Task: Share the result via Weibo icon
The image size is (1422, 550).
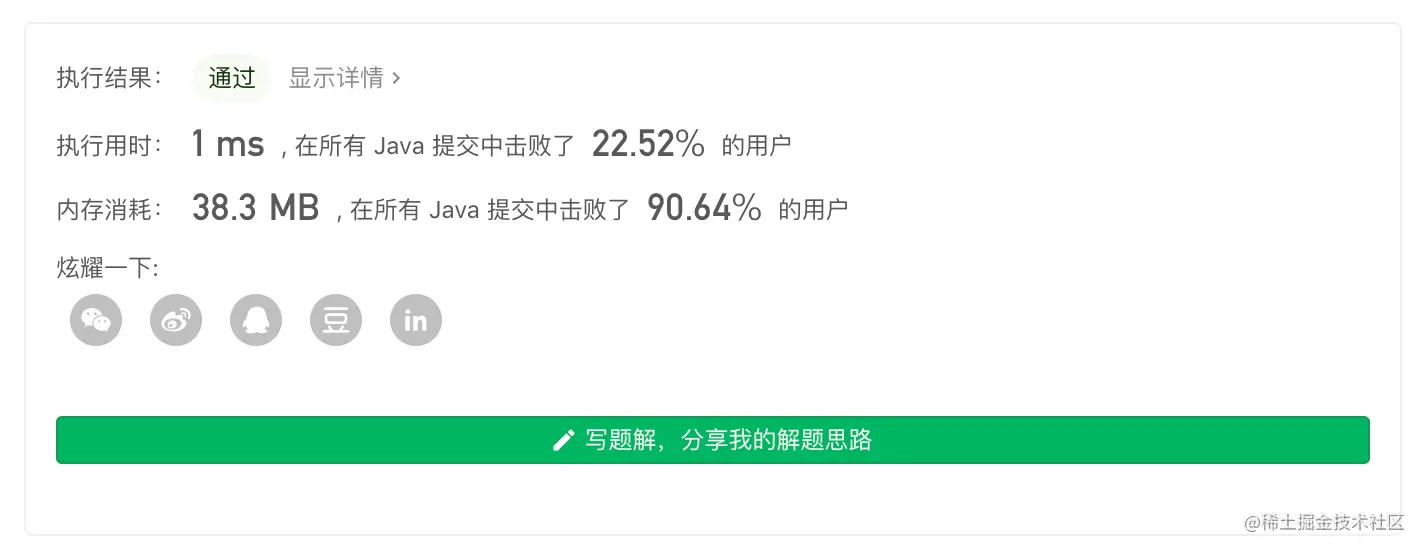Action: [176, 320]
